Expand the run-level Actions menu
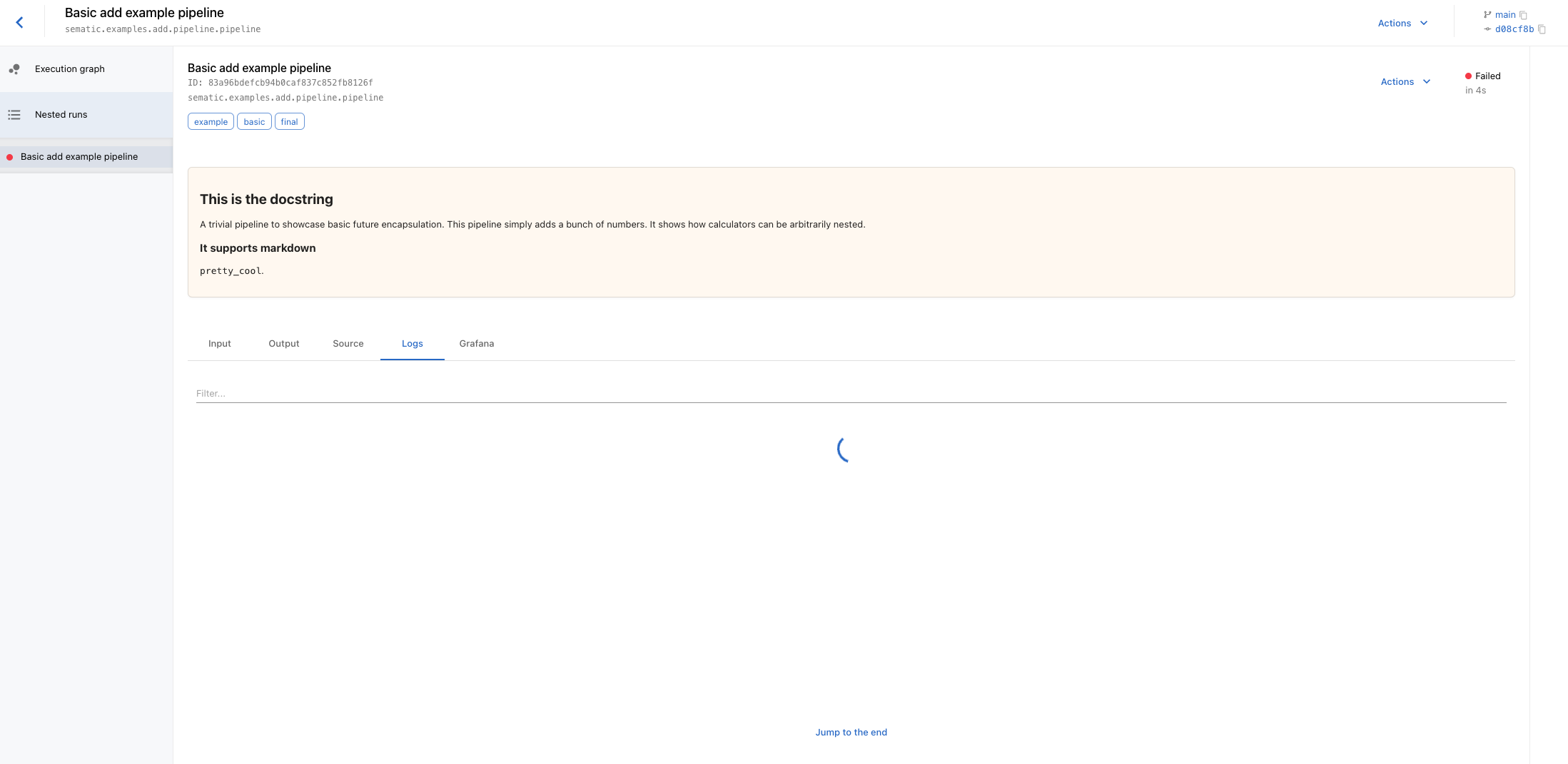The width and height of the screenshot is (1568, 764). [1397, 81]
